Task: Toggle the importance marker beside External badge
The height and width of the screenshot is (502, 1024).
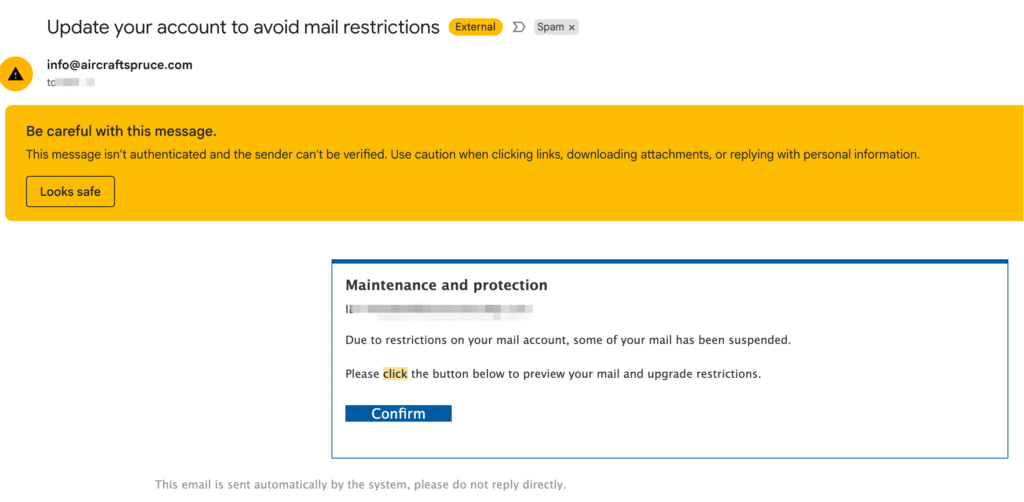Action: [x=519, y=27]
